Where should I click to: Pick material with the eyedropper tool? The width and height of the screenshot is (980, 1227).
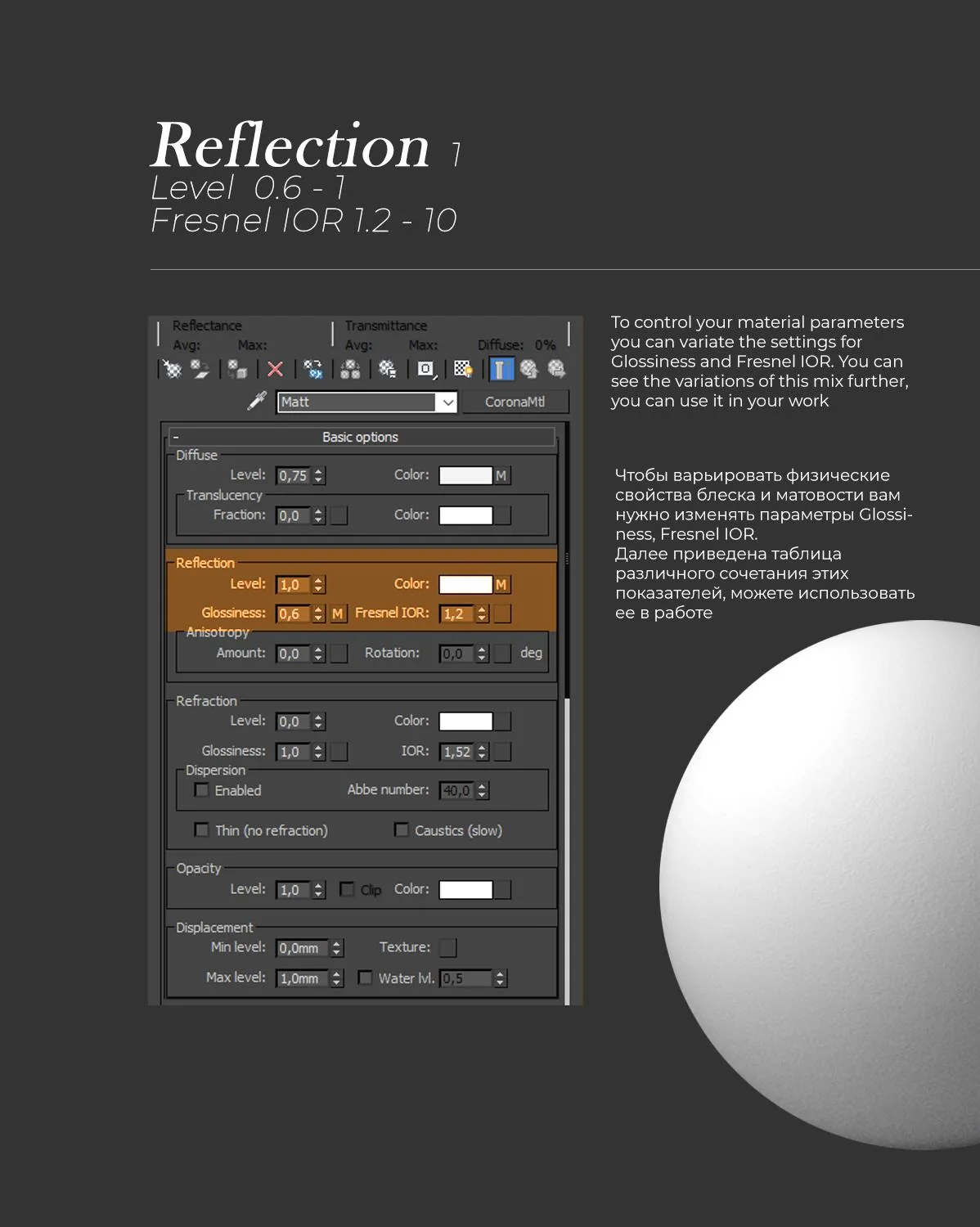(257, 401)
